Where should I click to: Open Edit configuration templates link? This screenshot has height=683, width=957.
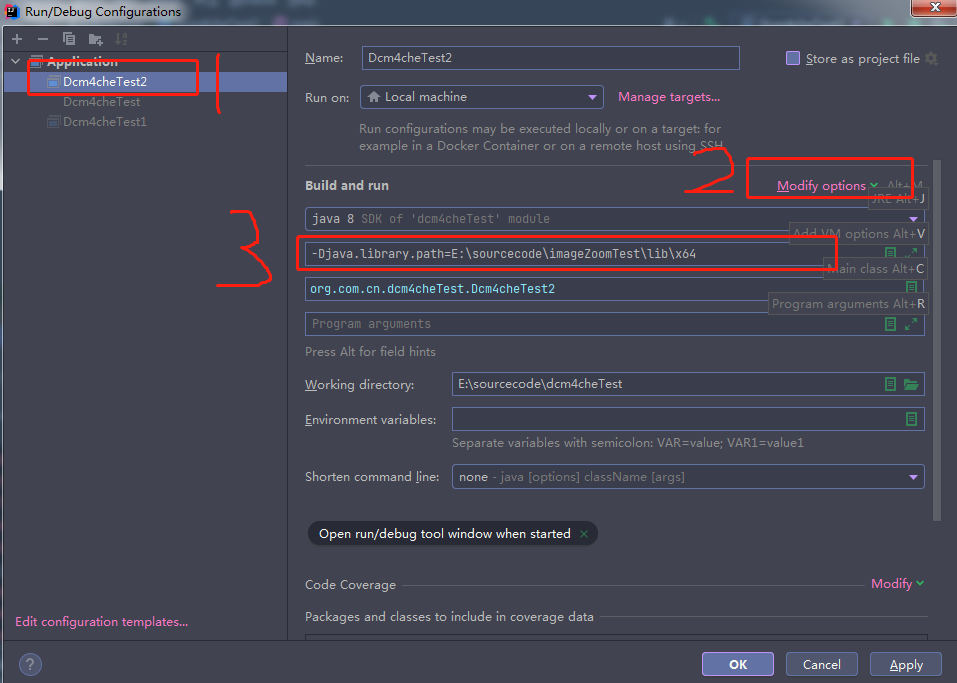tap(102, 621)
